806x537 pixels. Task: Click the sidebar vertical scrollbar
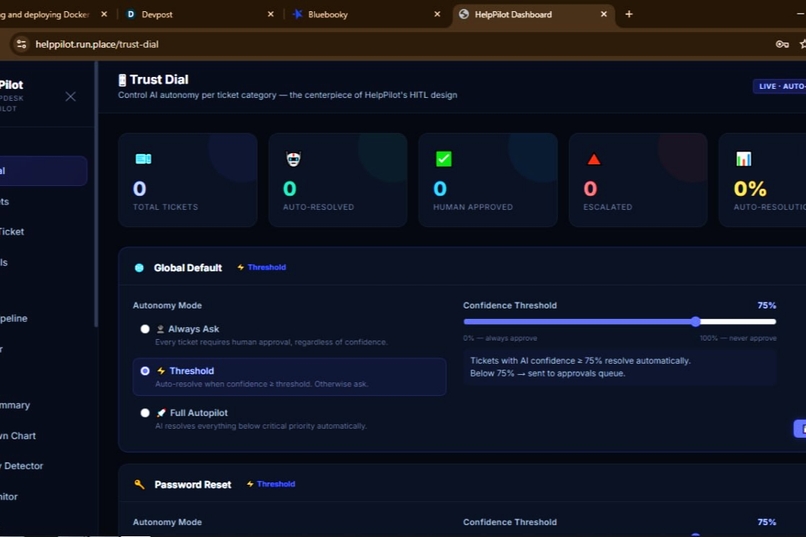click(x=96, y=194)
